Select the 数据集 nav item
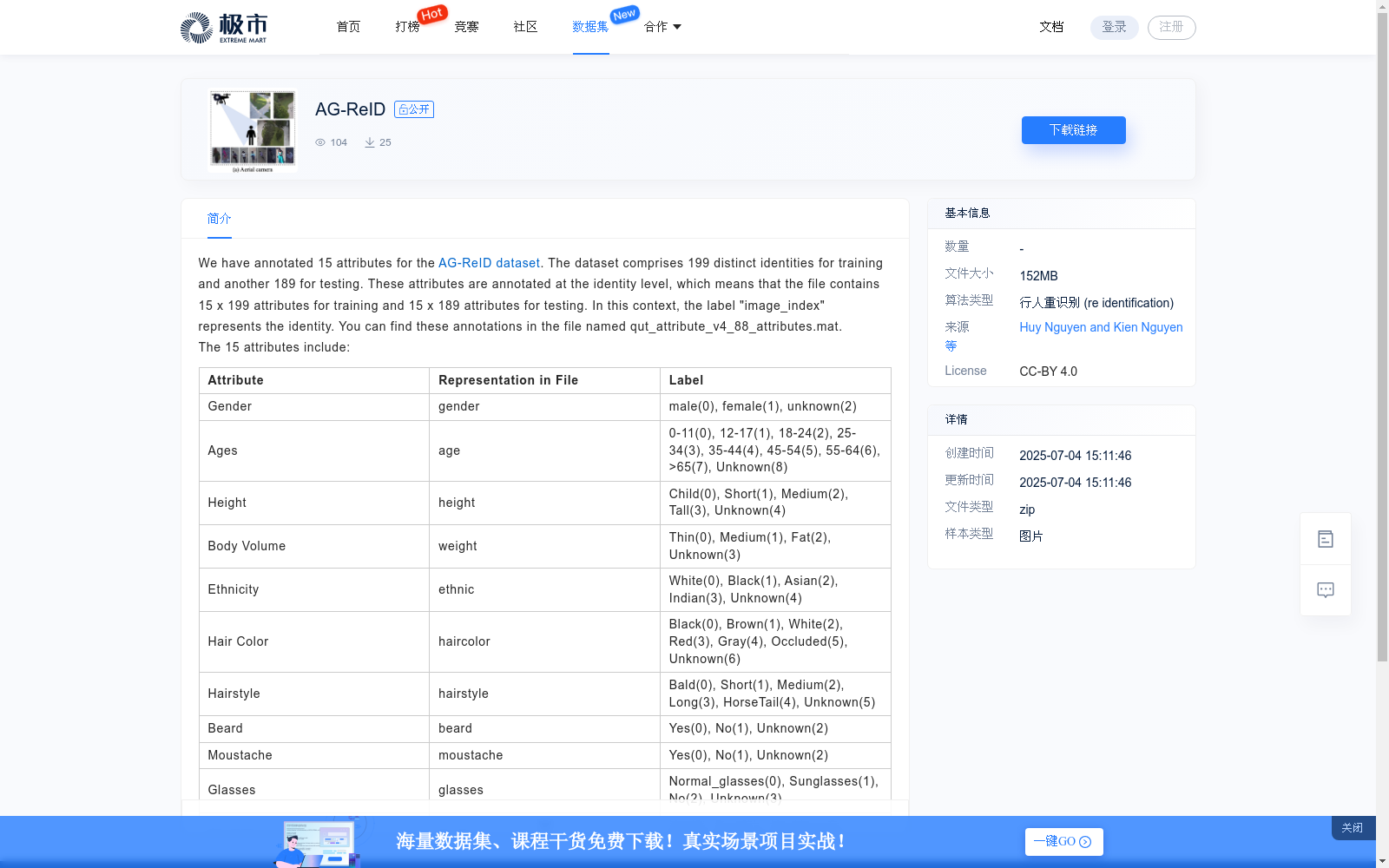 click(x=590, y=27)
